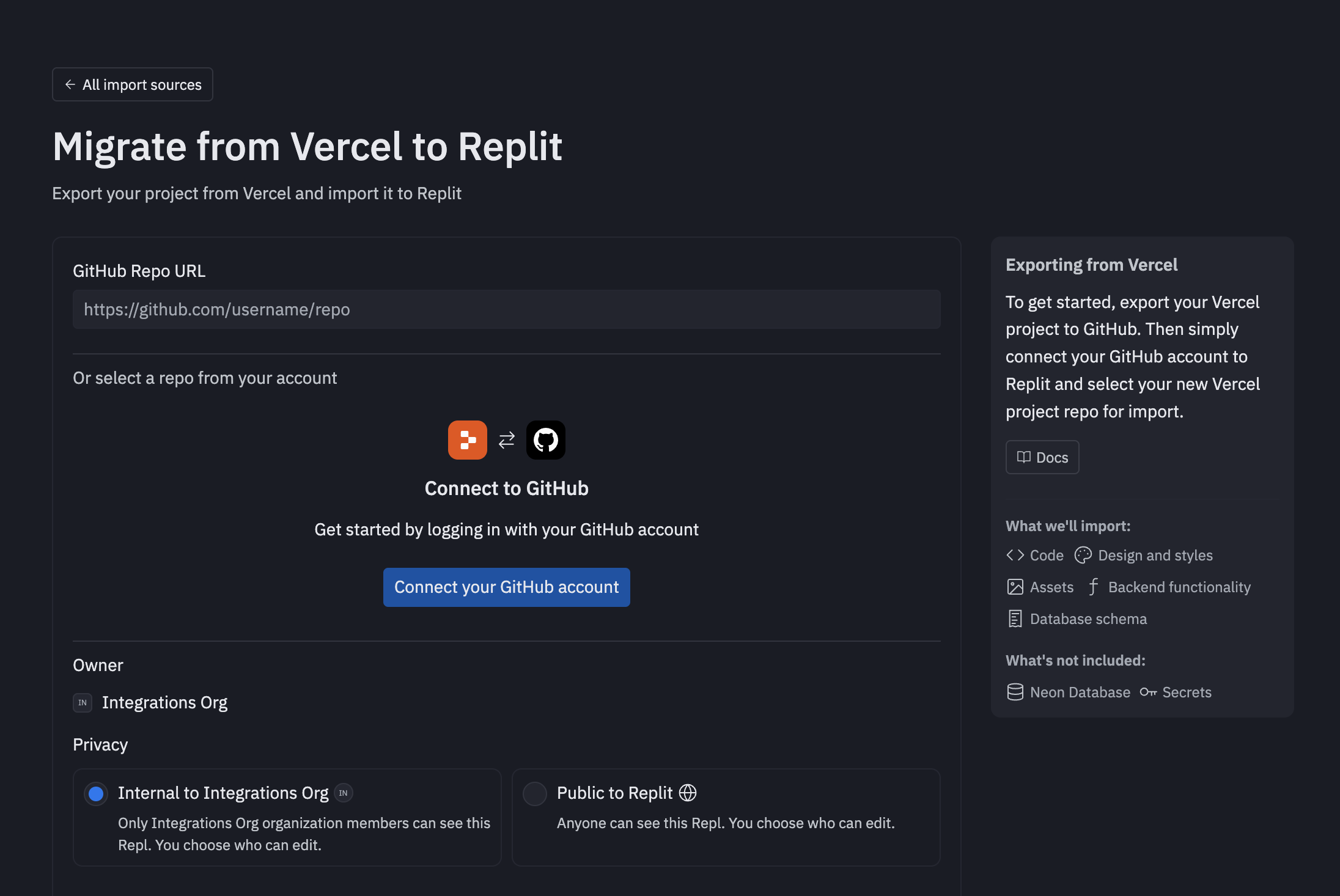Focus the GitHub Repo URL field
The height and width of the screenshot is (896, 1340).
pyautogui.click(x=506, y=309)
